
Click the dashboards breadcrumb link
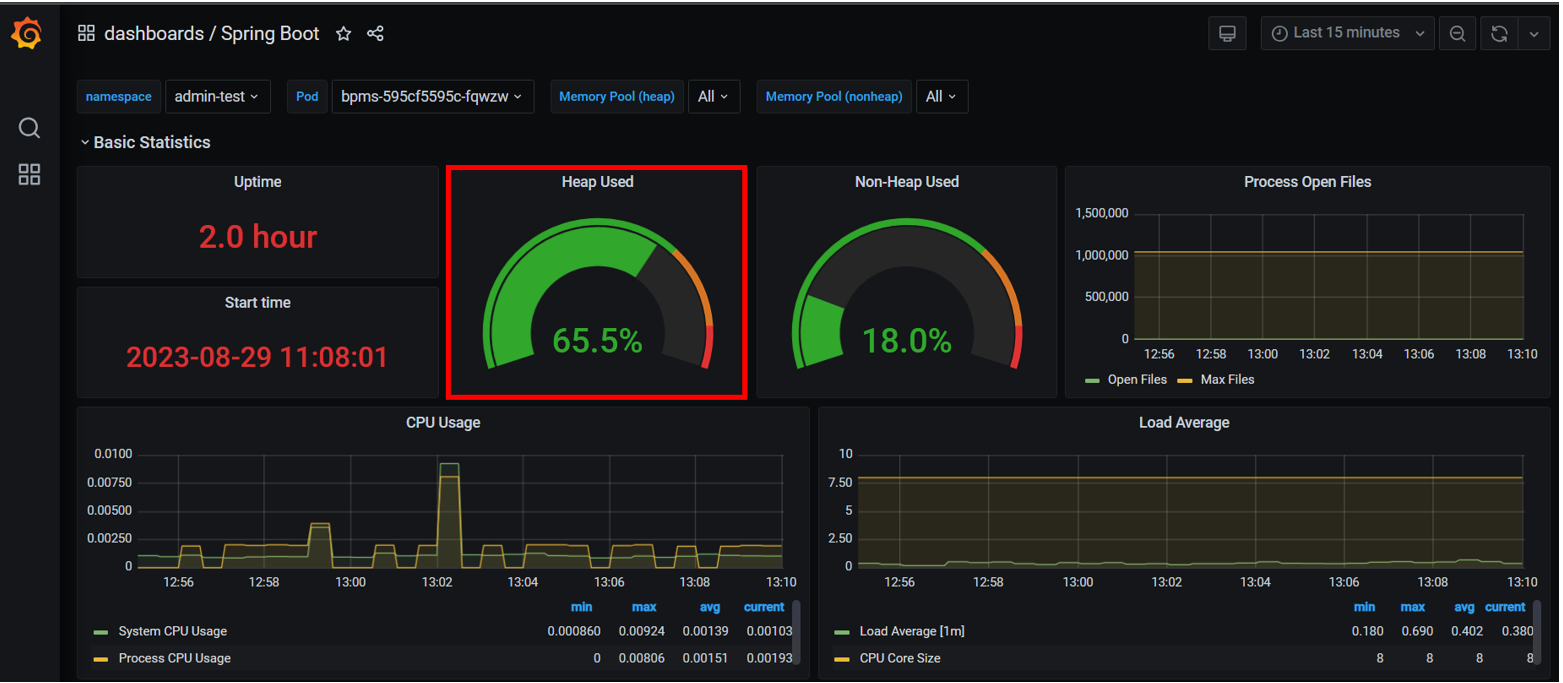point(154,34)
